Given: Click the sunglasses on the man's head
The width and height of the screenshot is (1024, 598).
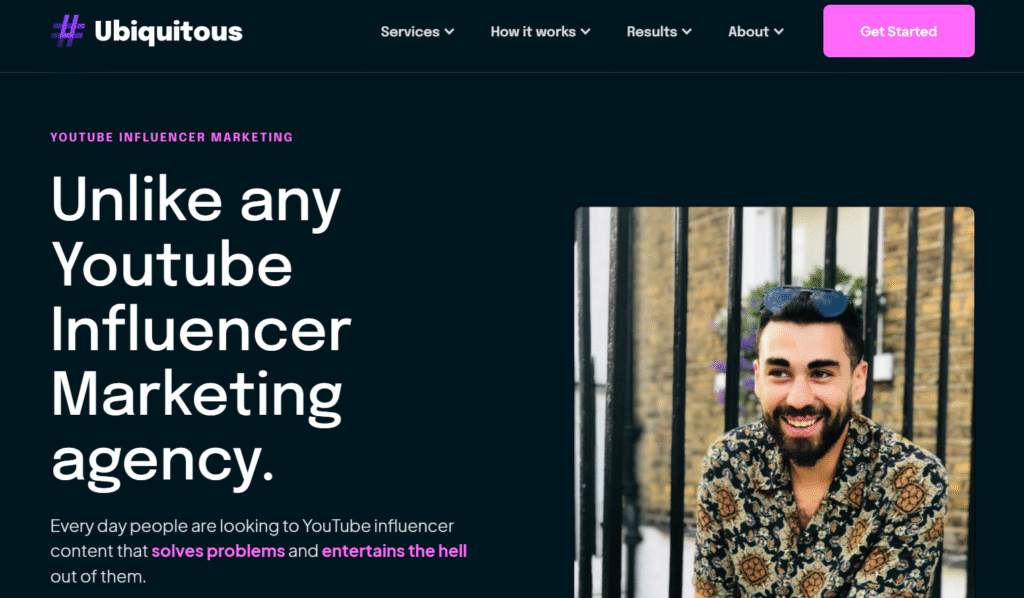Looking at the screenshot, I should point(806,300).
